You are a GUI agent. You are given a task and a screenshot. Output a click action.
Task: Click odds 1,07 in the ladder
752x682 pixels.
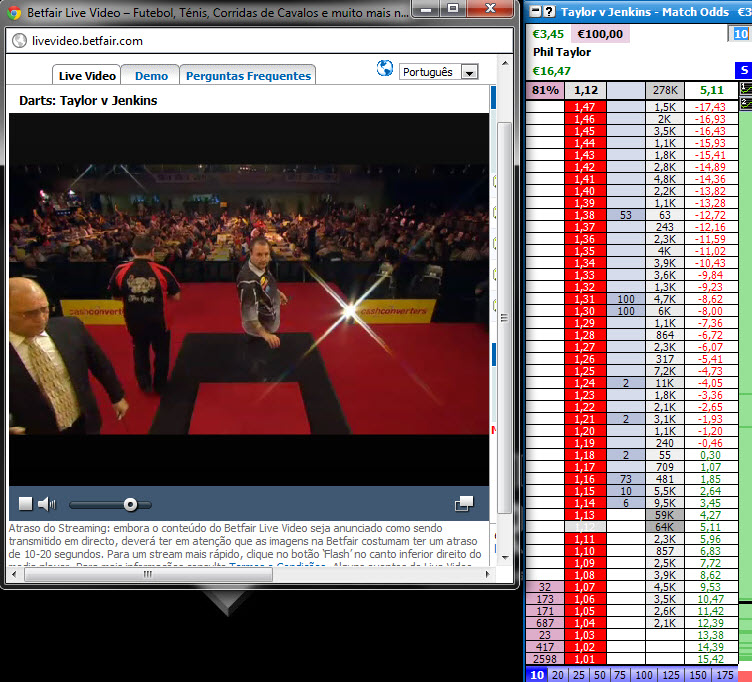tap(585, 587)
